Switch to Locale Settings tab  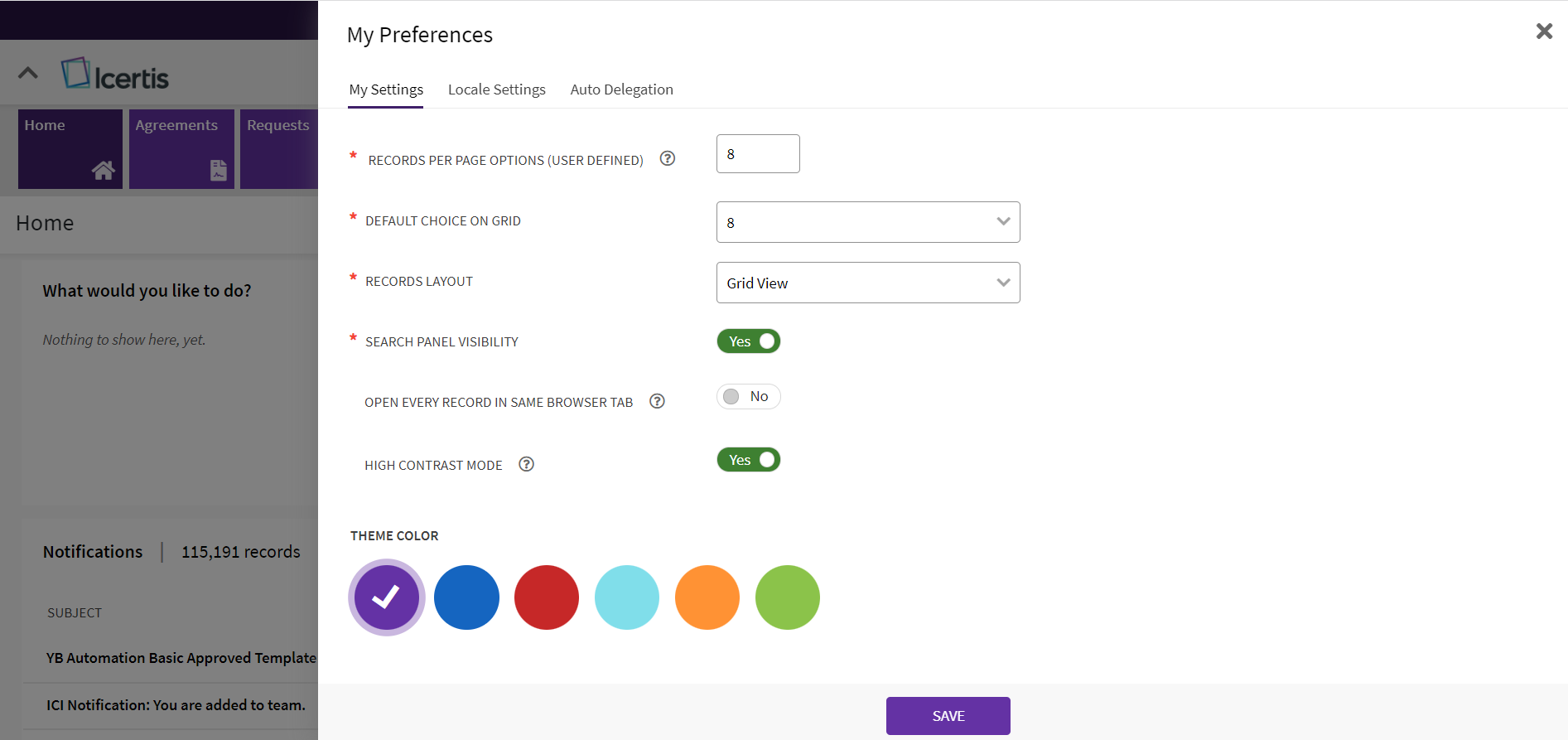tap(496, 89)
